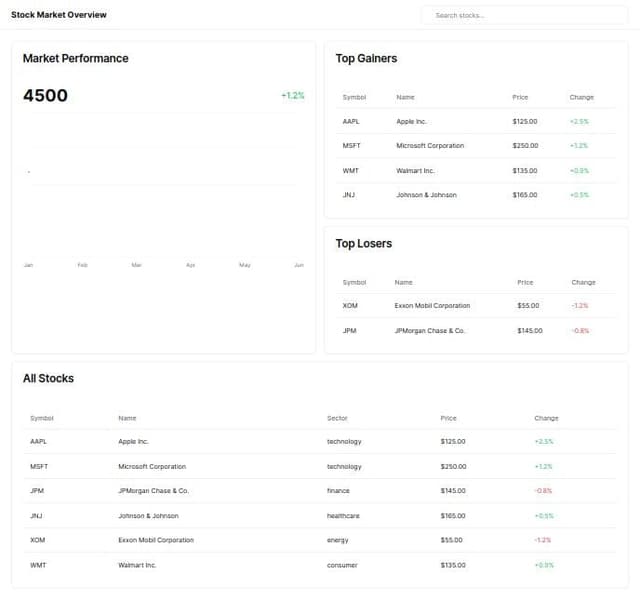Click the Top Losers heading
This screenshot has height=600, width=640.
click(364, 244)
